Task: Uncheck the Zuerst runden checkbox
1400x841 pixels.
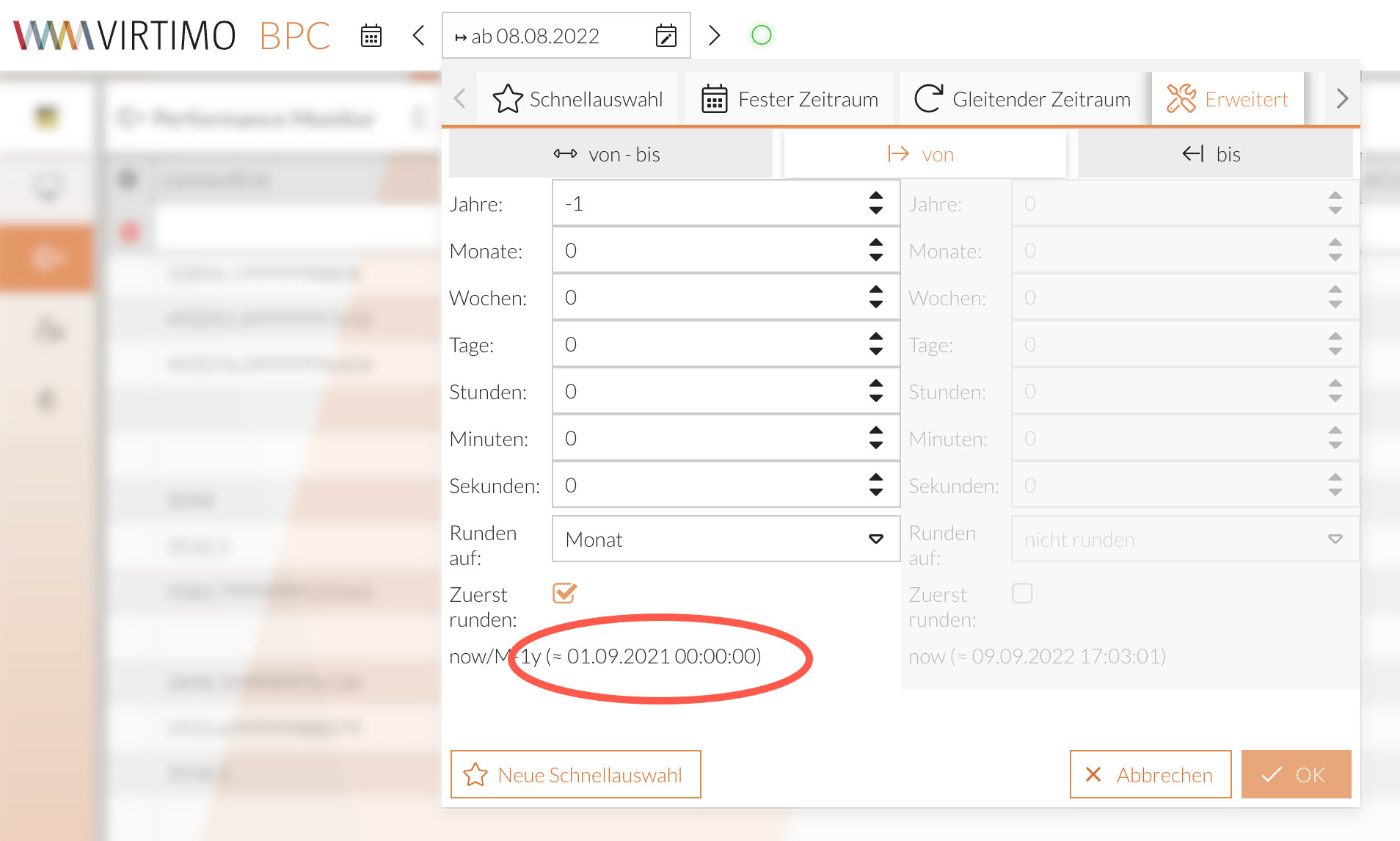Action: (x=564, y=593)
